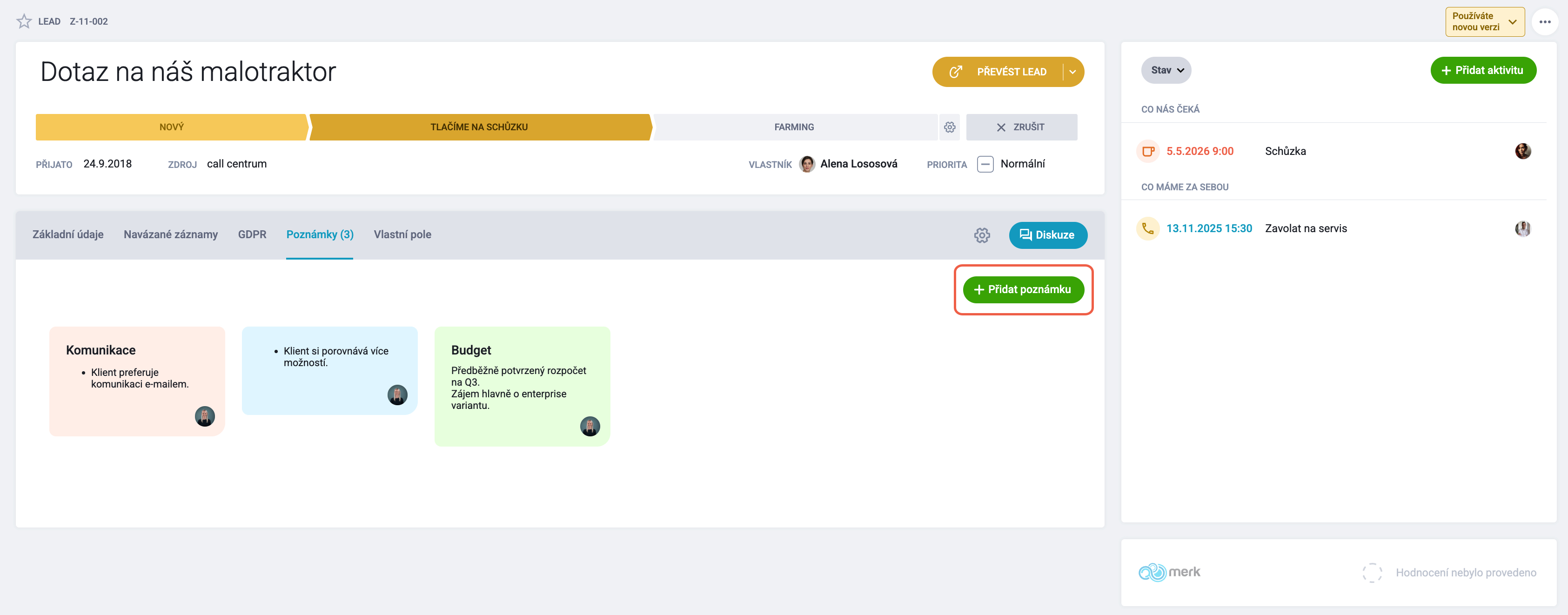This screenshot has width=1568, height=615.
Task: Click the Merk logo
Action: 1169,572
